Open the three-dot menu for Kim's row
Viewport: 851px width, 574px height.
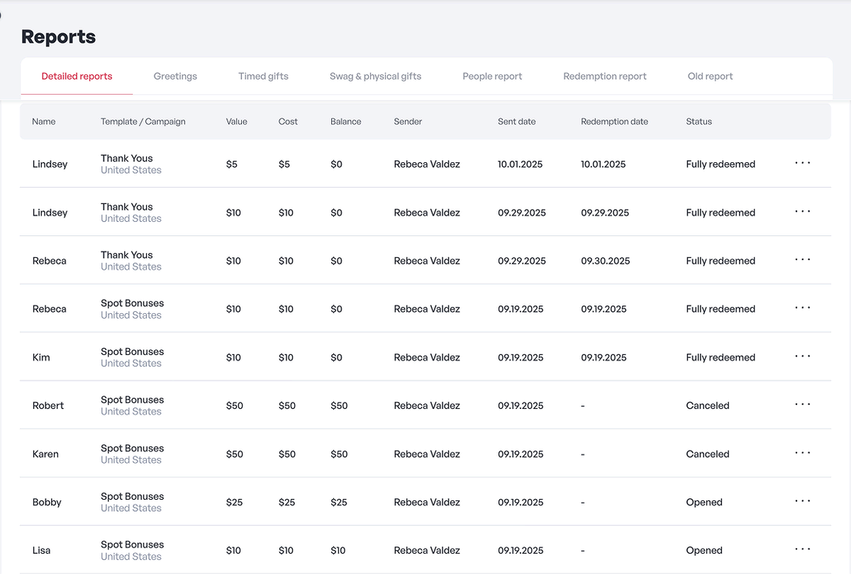pyautogui.click(x=802, y=356)
